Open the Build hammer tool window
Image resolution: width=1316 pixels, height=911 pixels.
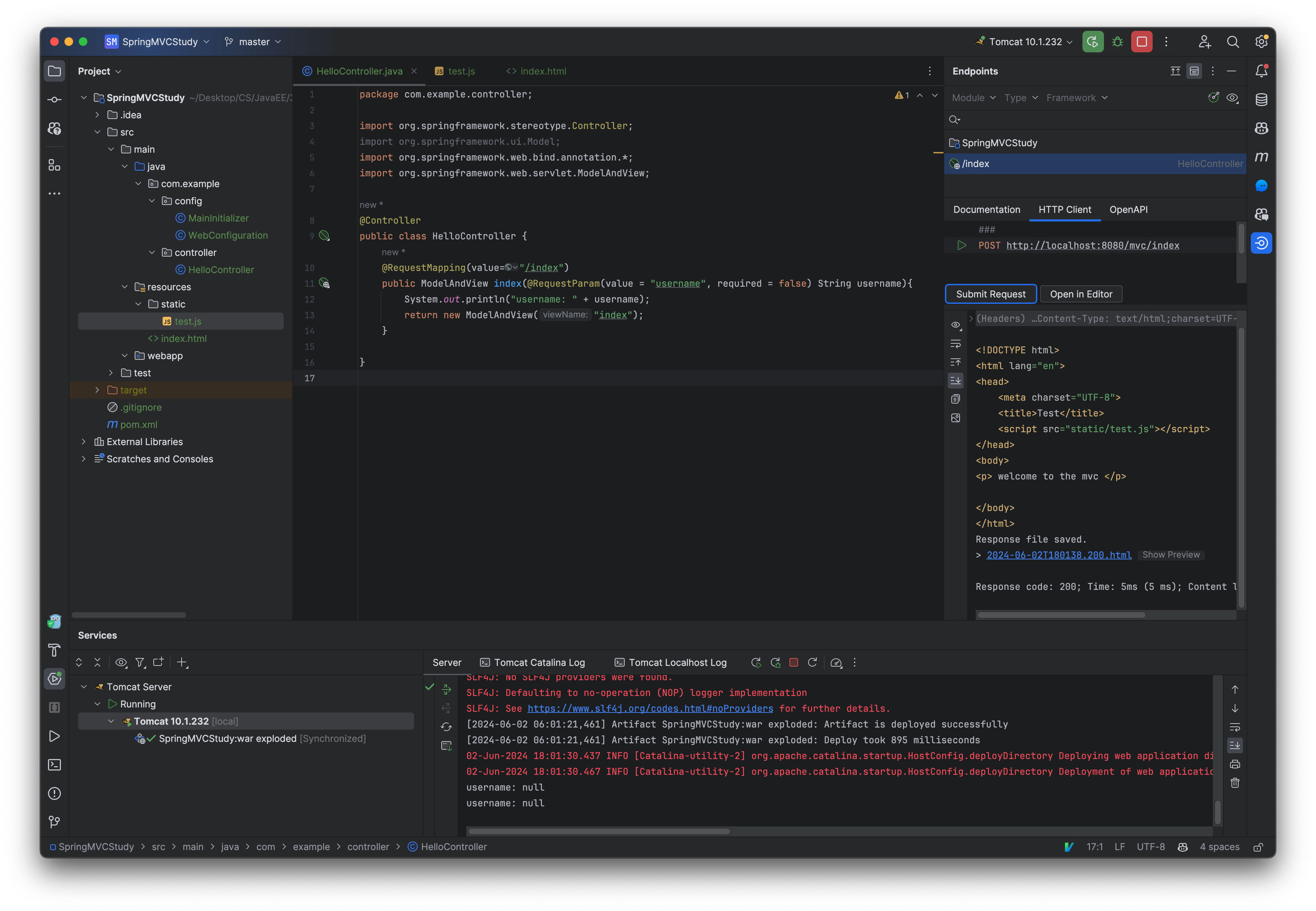(54, 650)
